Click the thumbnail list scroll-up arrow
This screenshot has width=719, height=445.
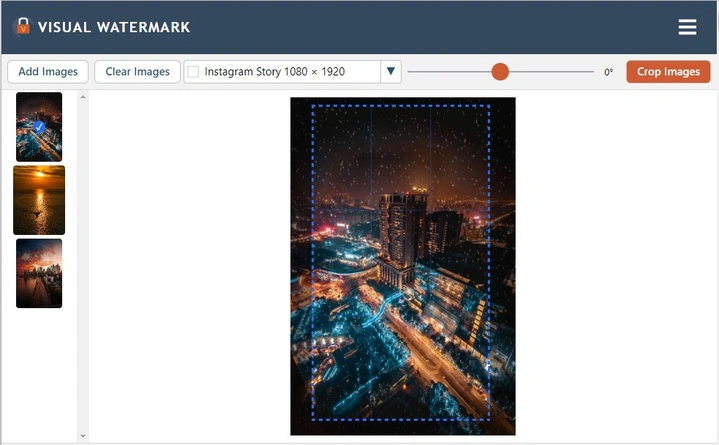click(x=83, y=97)
